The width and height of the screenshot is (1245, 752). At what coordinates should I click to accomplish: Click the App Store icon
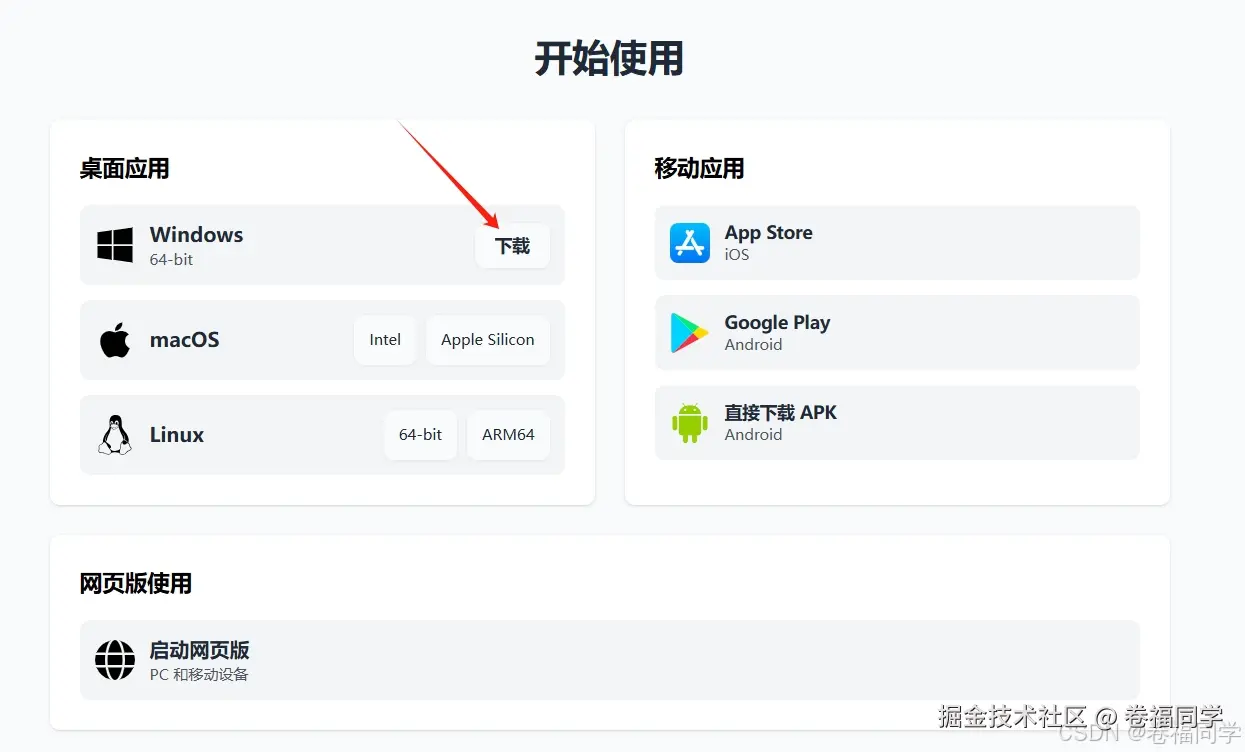(689, 242)
